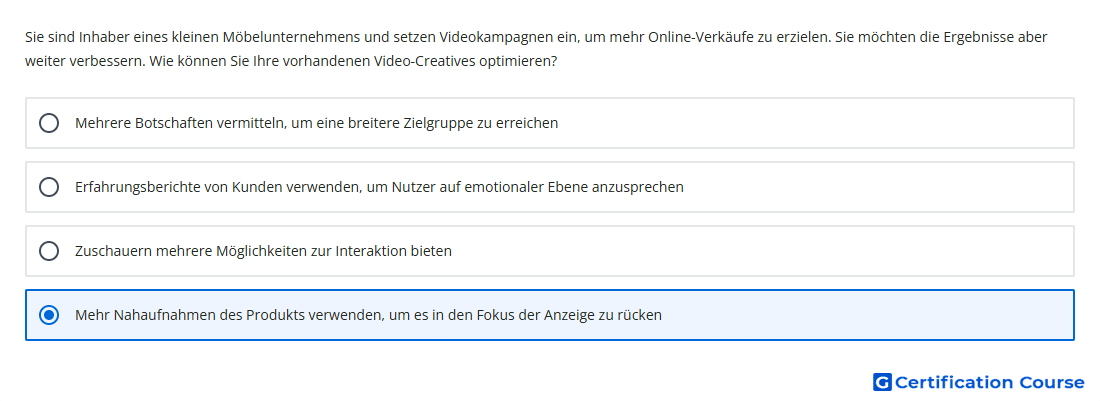Click the words 'Fokus der Anzeige' in last answer
The image size is (1100, 401).
(507, 315)
